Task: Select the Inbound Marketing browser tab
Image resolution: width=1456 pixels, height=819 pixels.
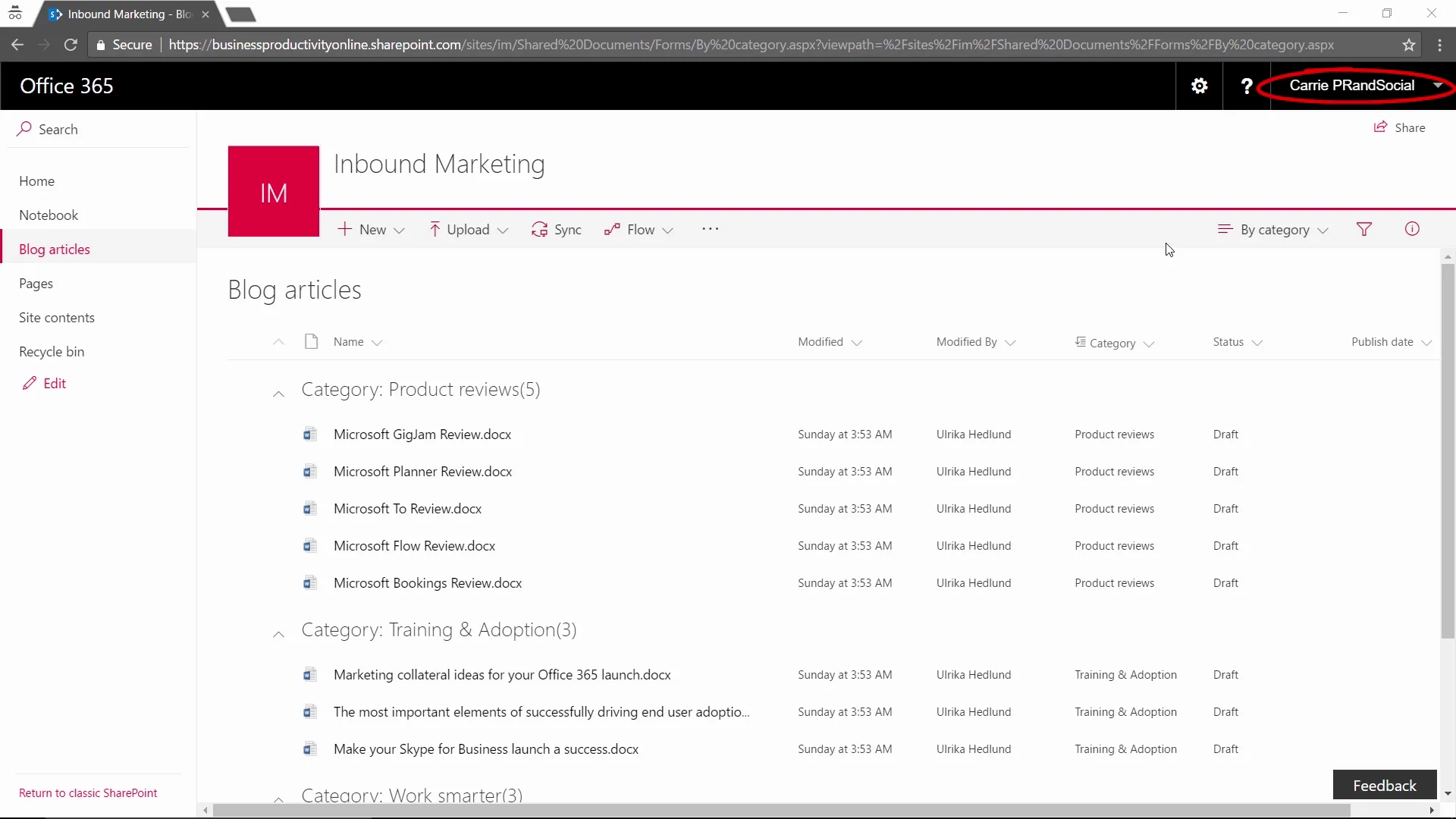Action: point(127,14)
